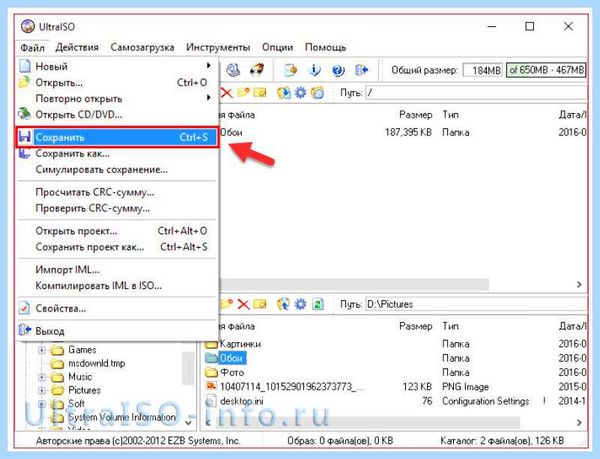Screen dimensions: 600x459
Task: Click the lower Путь field showing D:\Pictures
Action: (476, 304)
